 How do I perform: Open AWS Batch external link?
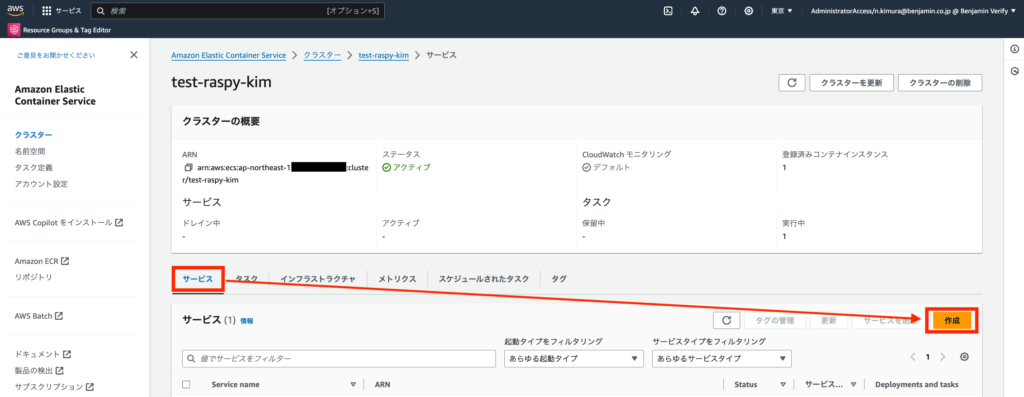click(x=39, y=316)
